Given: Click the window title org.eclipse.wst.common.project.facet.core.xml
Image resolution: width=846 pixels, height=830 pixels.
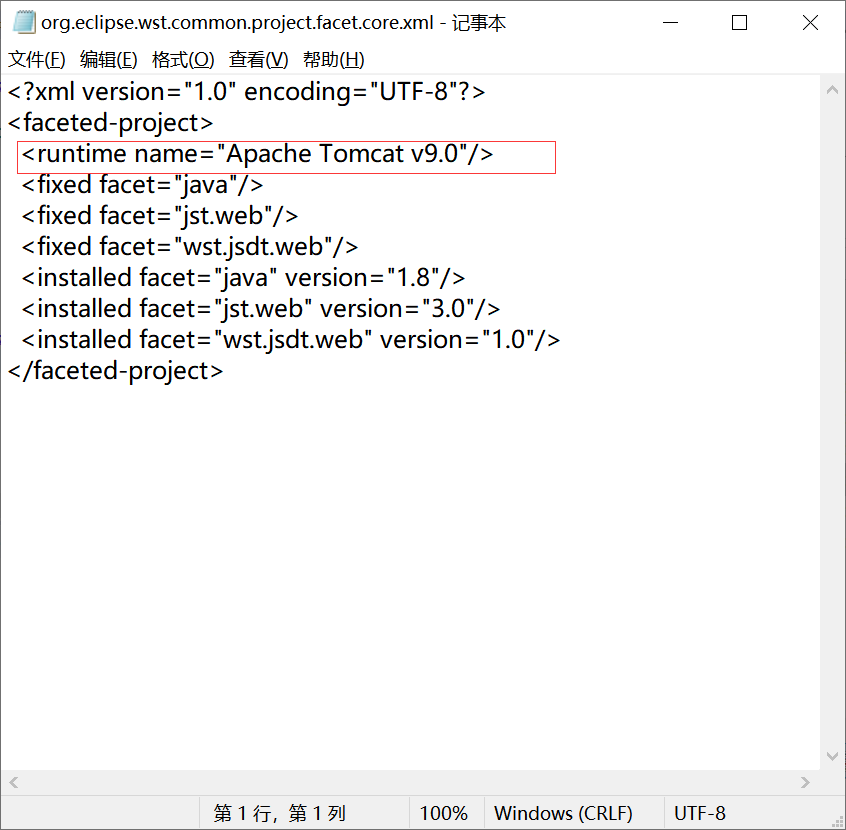Looking at the screenshot, I should pos(237,23).
